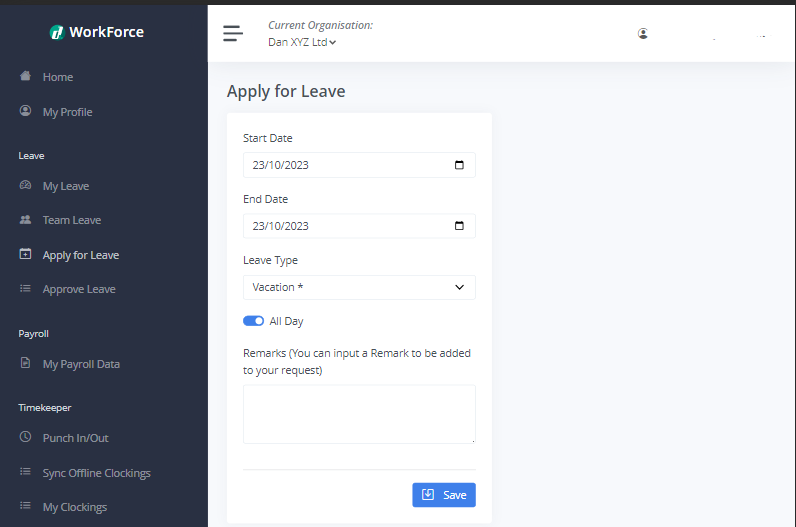Toggle the All Day switch
Screen dimensions: 796x527
pyautogui.click(x=253, y=321)
